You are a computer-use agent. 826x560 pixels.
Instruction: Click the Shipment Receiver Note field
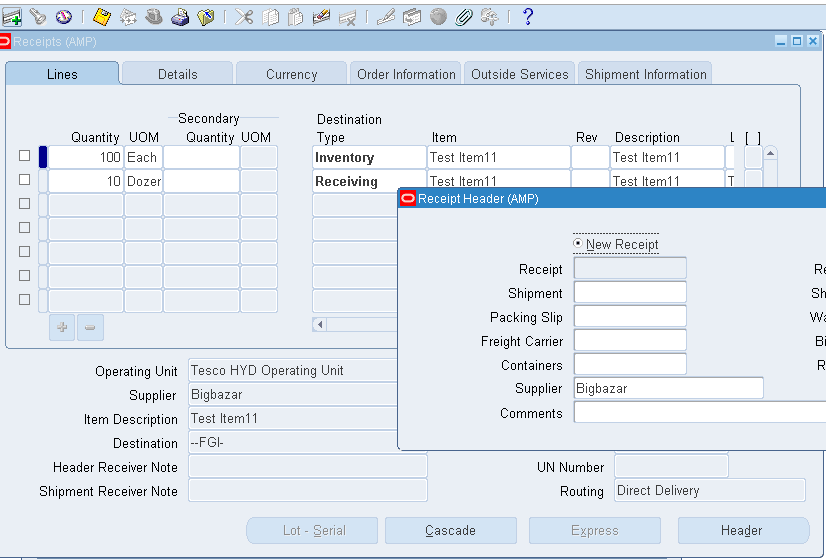[308, 490]
